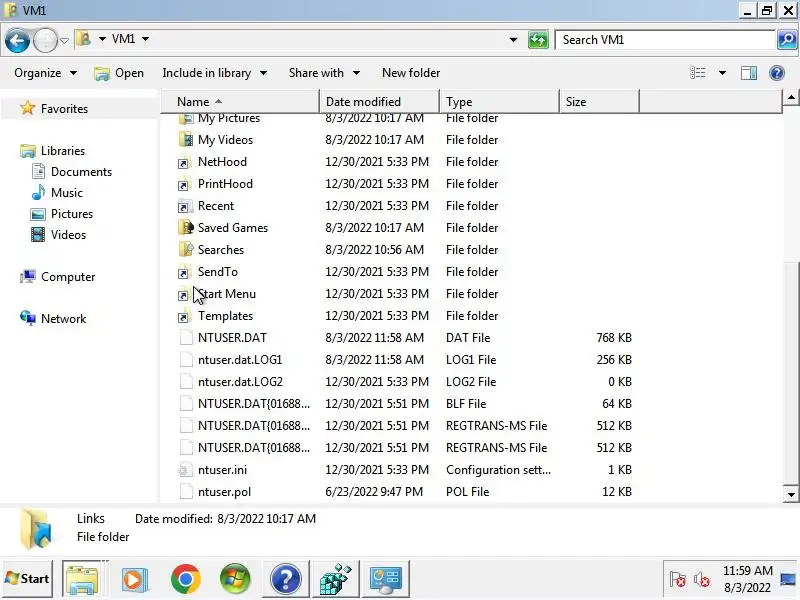
Task: Expand the Share with dropdown
Action: (x=324, y=73)
